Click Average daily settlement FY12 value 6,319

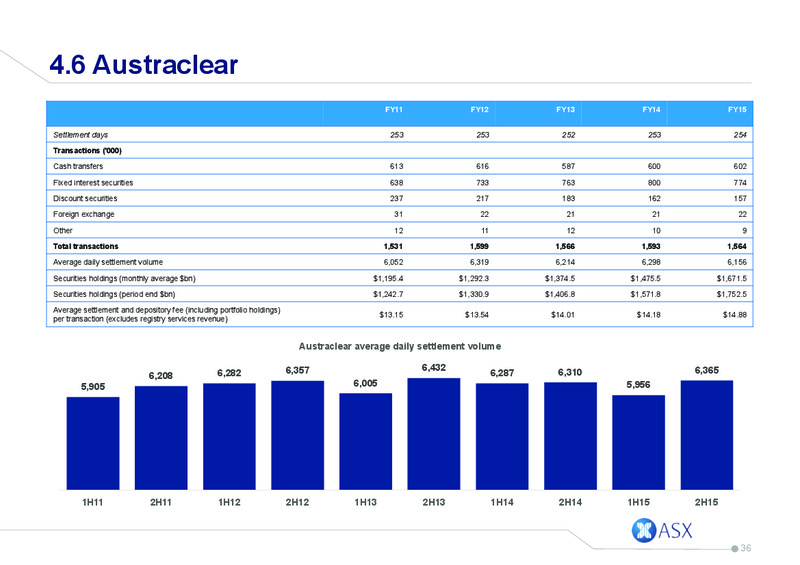coord(479,262)
